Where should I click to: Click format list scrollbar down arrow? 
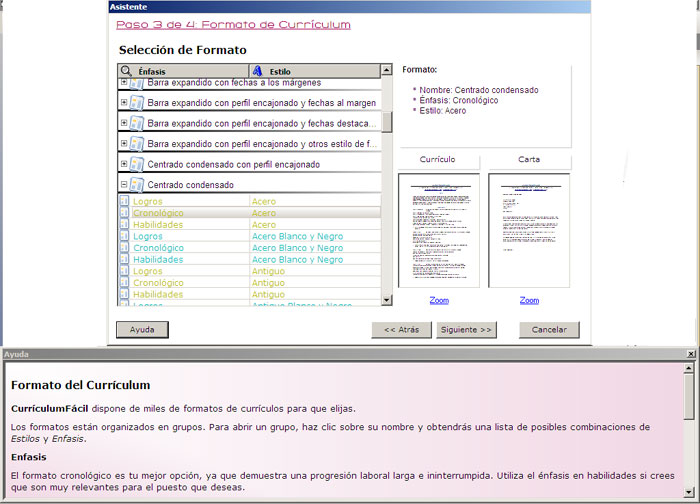point(387,300)
